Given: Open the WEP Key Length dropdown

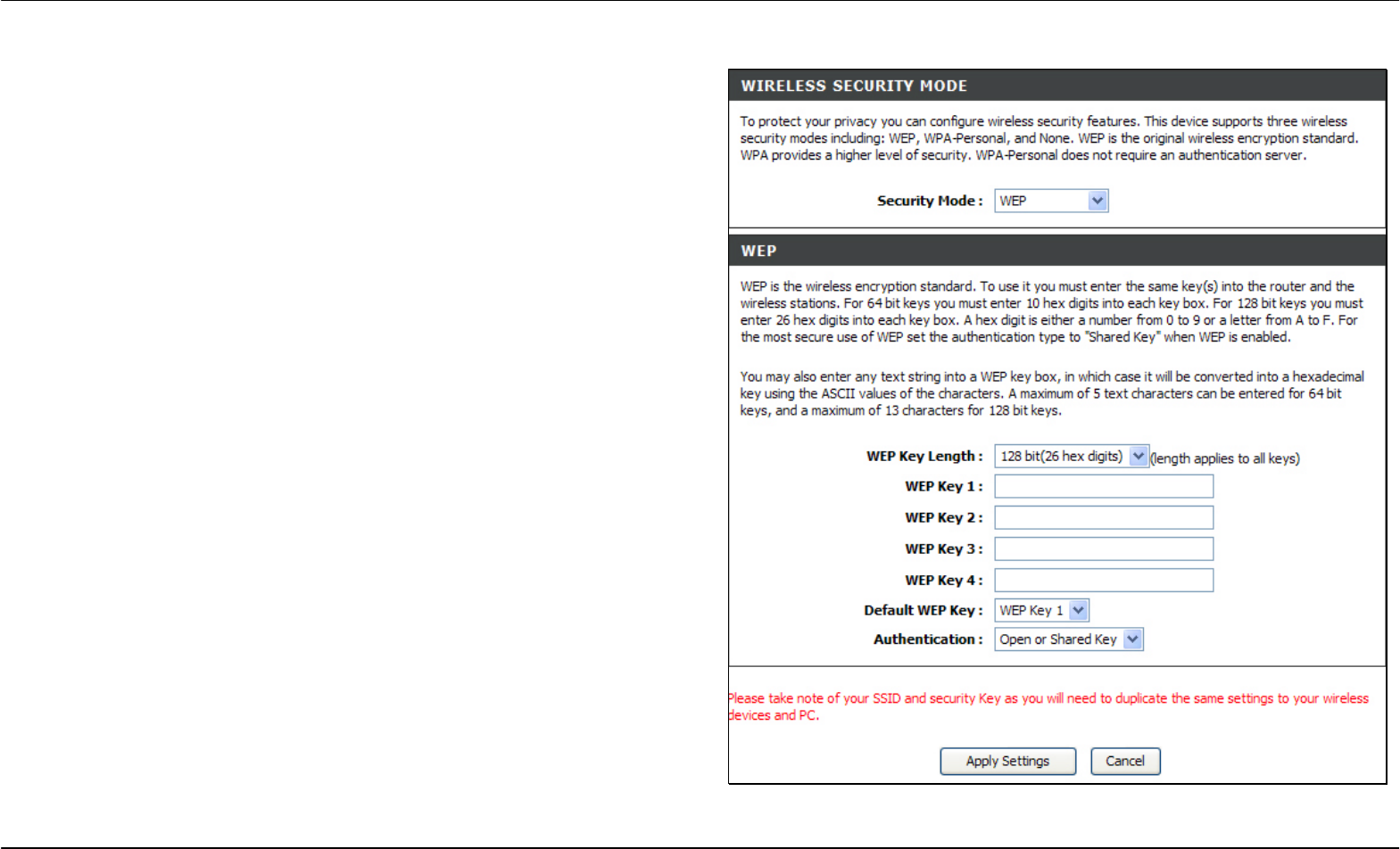Looking at the screenshot, I should pyautogui.click(x=1072, y=456).
